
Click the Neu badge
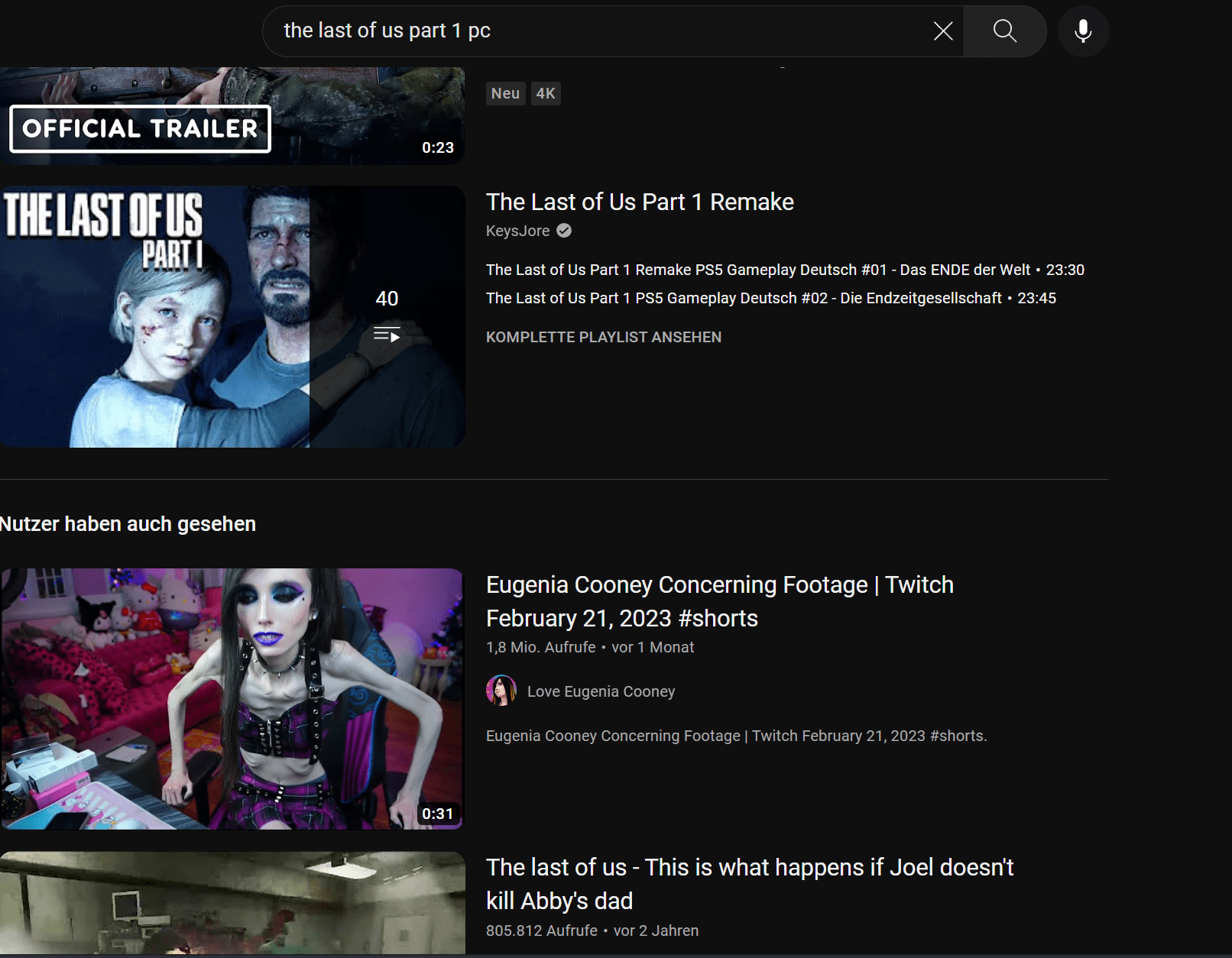(505, 93)
